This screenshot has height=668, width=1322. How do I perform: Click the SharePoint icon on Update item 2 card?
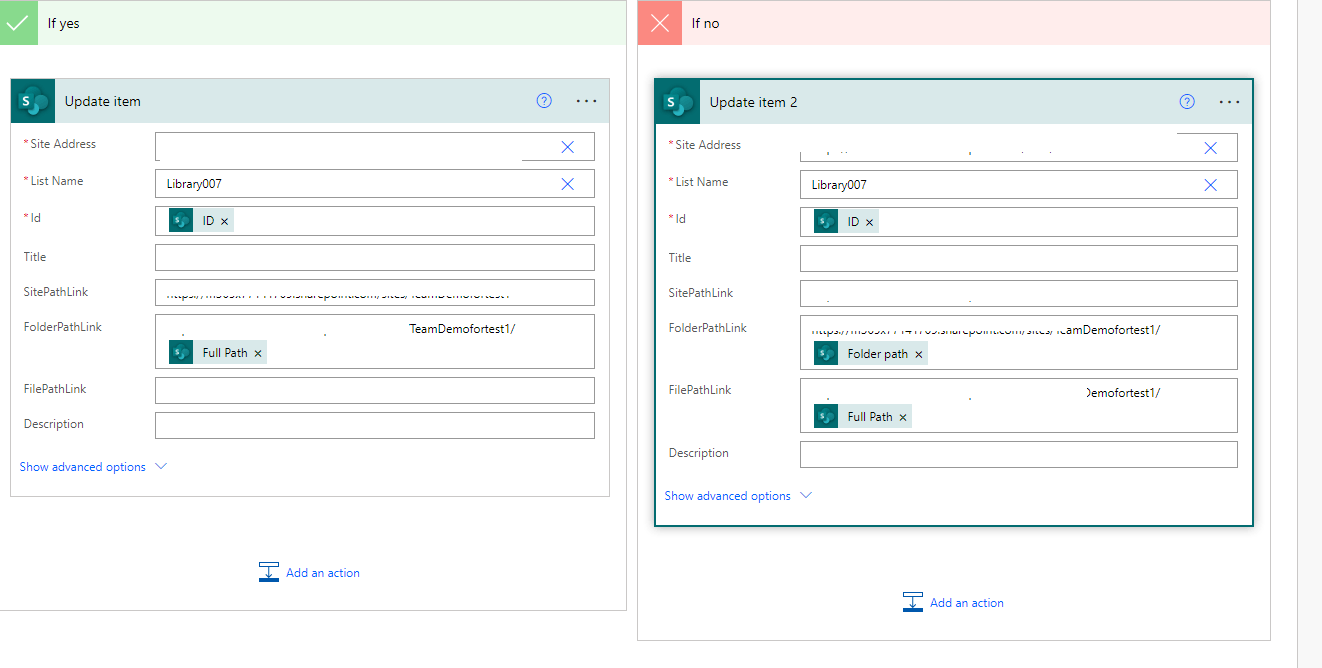(x=678, y=102)
